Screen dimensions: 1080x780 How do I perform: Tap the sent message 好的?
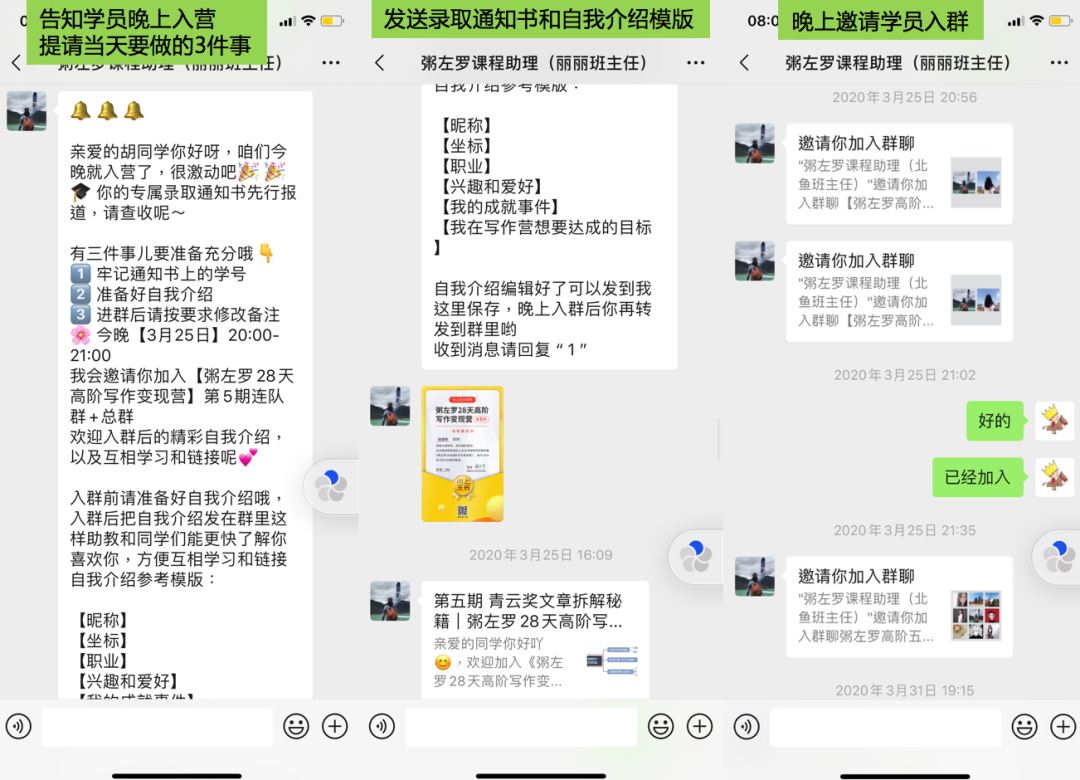pyautogui.click(x=994, y=421)
